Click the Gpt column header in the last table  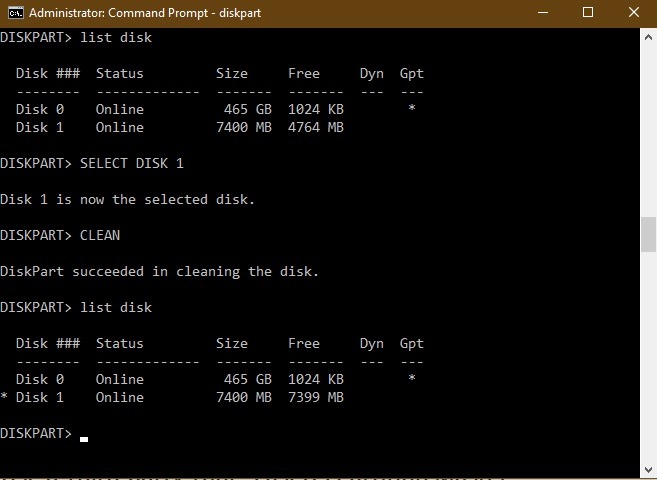click(x=411, y=343)
